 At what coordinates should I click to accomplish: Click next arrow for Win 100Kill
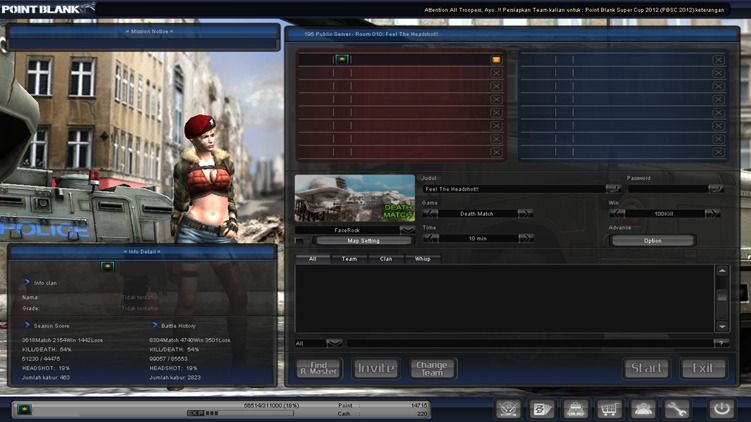coord(712,213)
